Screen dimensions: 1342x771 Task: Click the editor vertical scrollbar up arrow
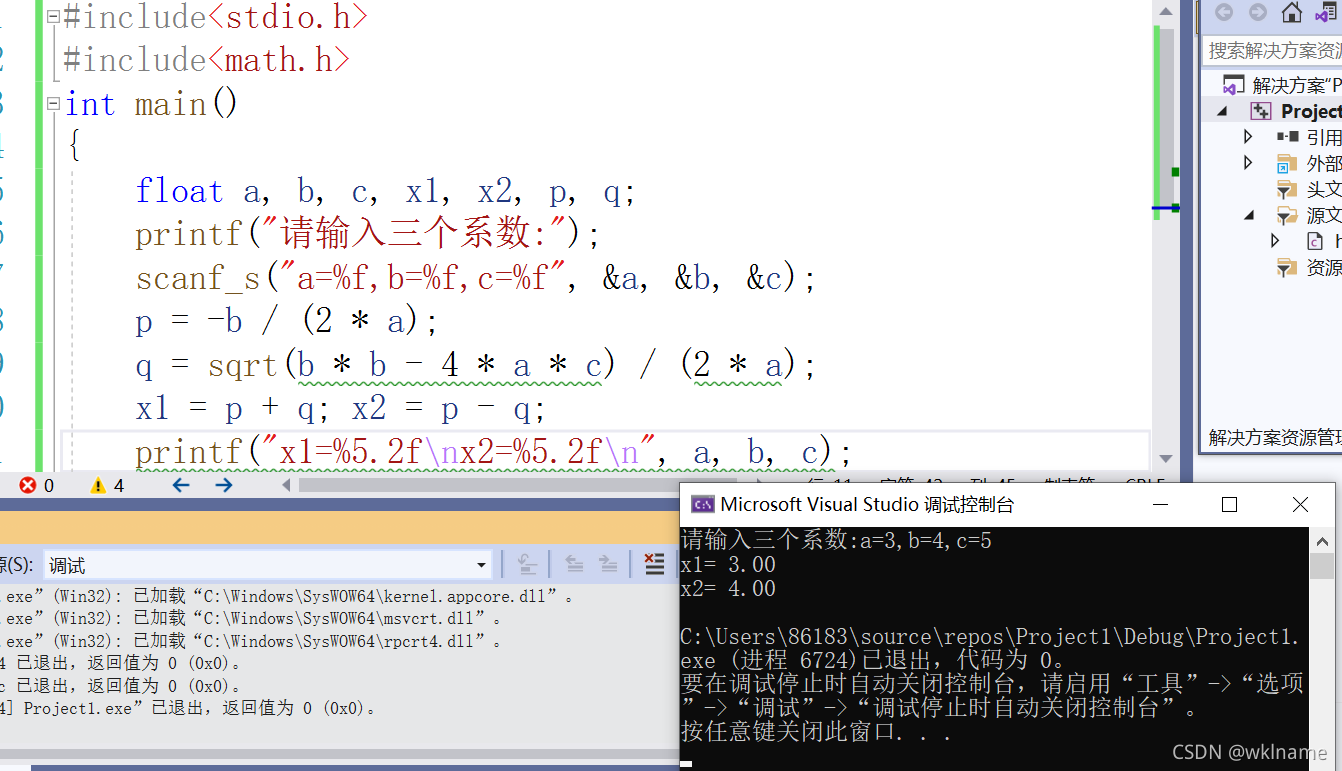pos(1165,11)
